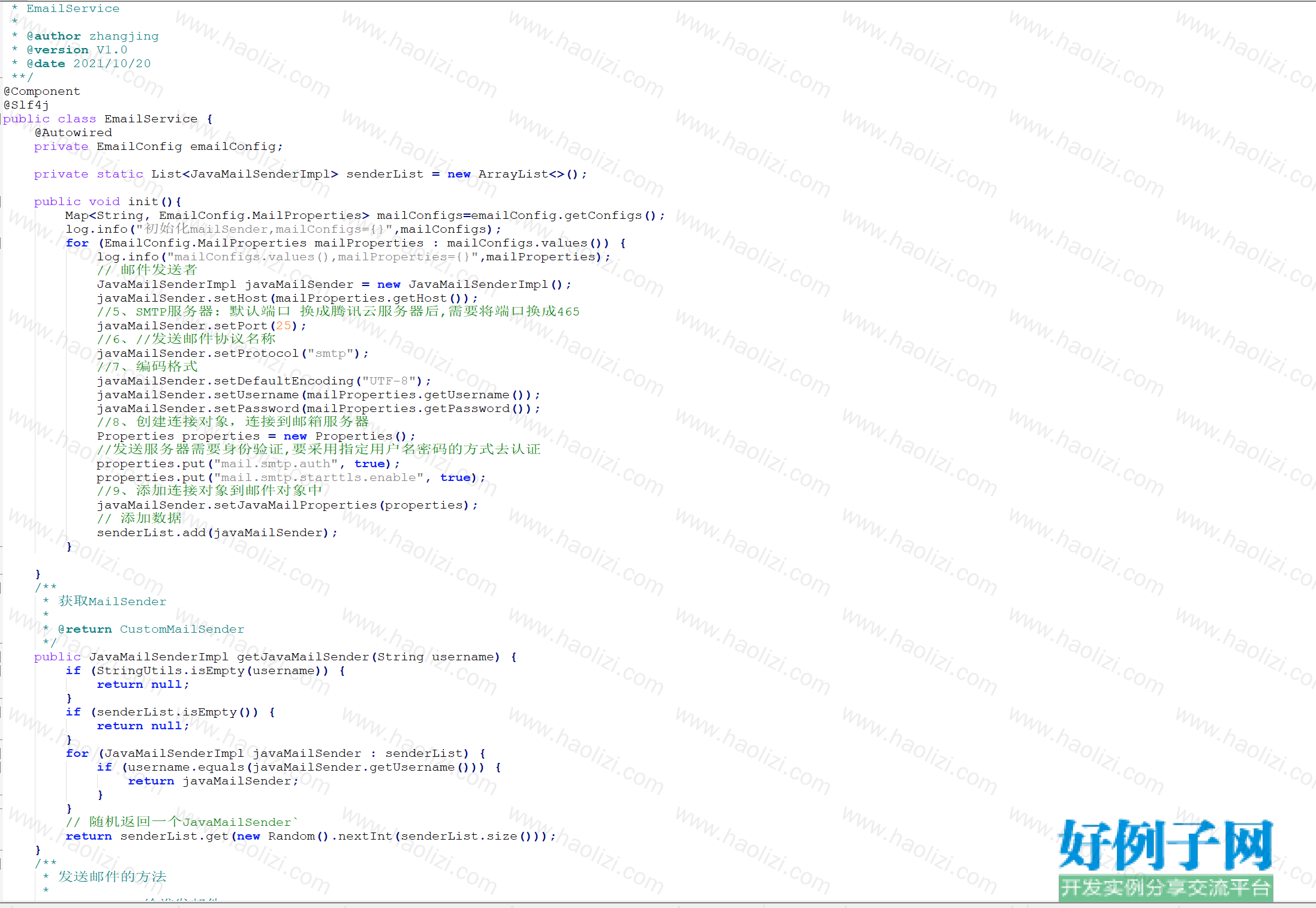This screenshot has width=1316, height=908.
Task: Click the 'javaMailSender.setPort(25);' line
Action: 202,326
